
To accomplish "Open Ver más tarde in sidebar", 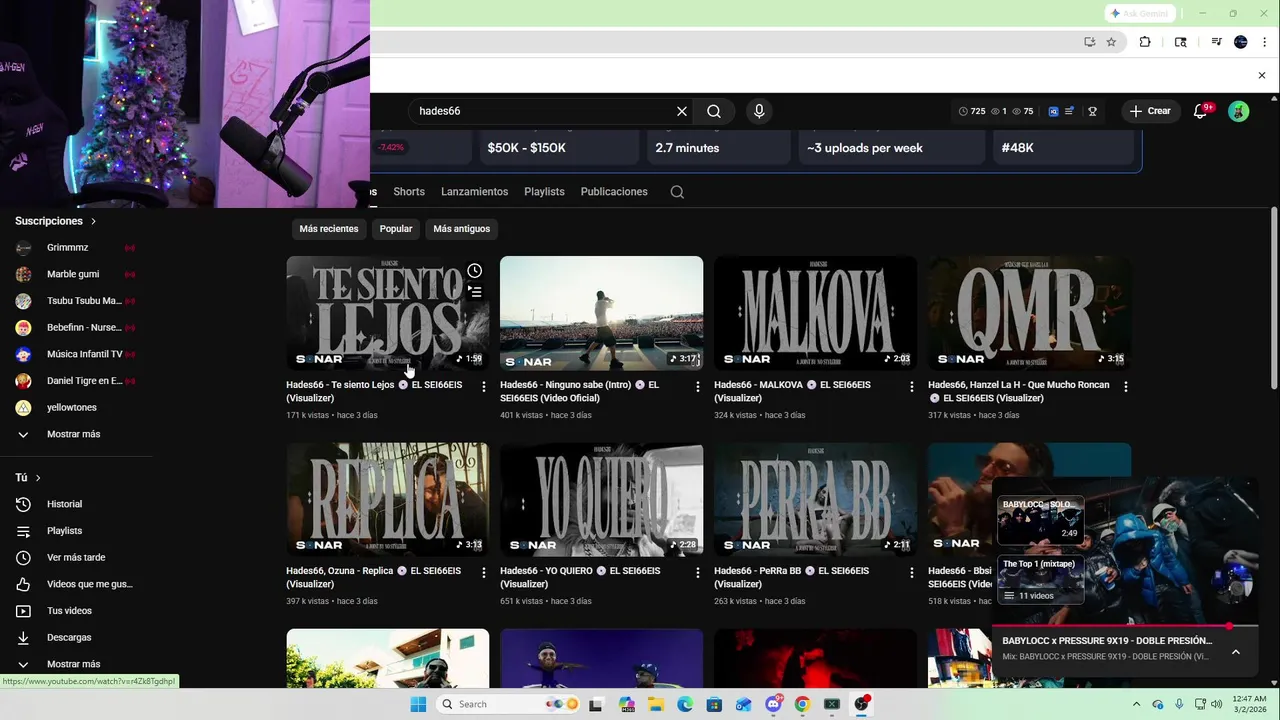I will [76, 557].
